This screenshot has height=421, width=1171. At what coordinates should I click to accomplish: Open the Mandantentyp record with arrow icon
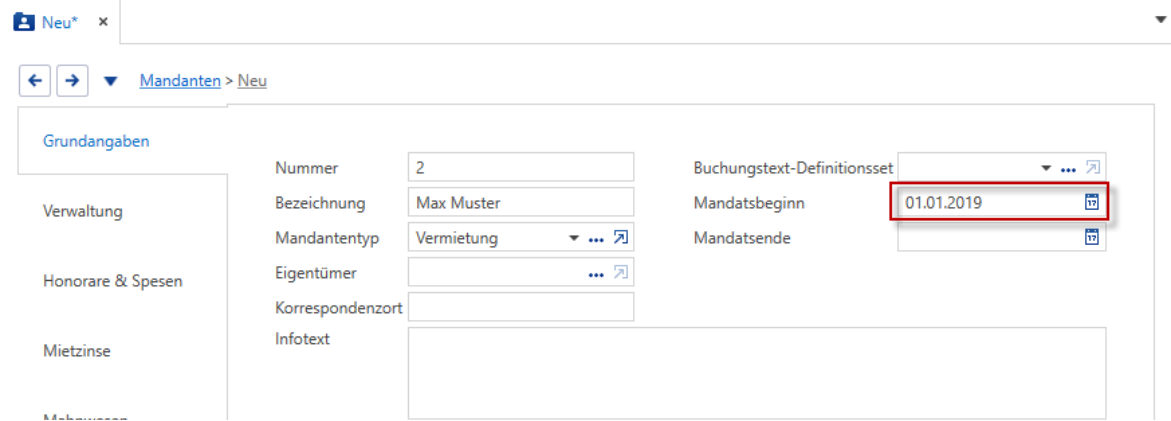click(620, 238)
